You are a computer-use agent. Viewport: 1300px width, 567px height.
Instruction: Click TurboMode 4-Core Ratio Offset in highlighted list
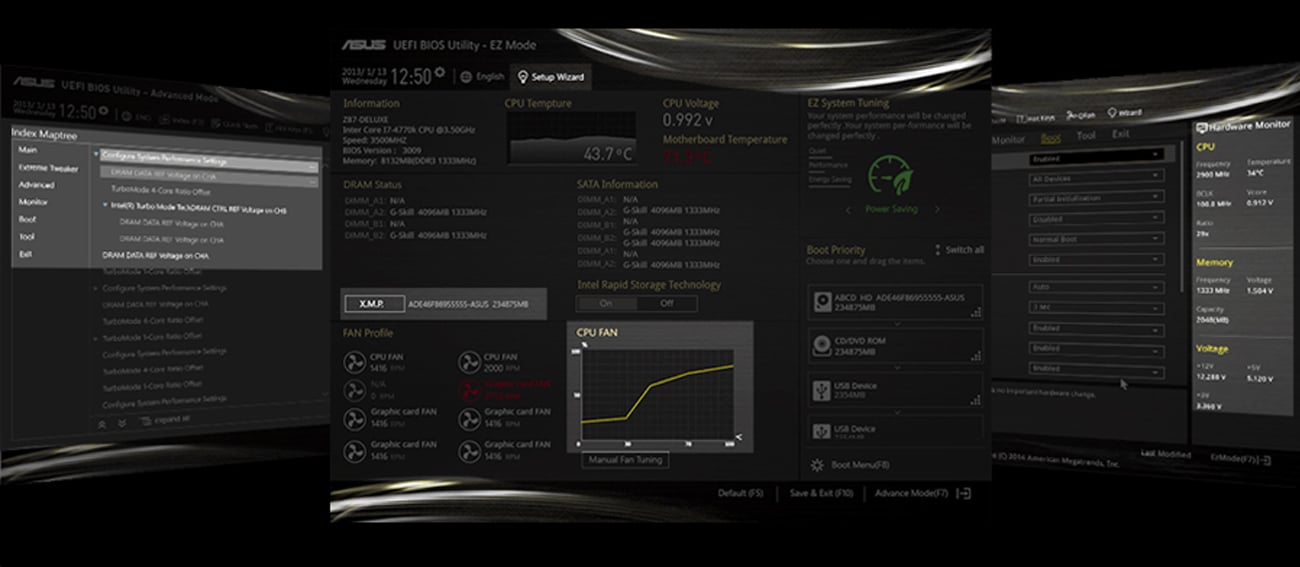[160, 189]
